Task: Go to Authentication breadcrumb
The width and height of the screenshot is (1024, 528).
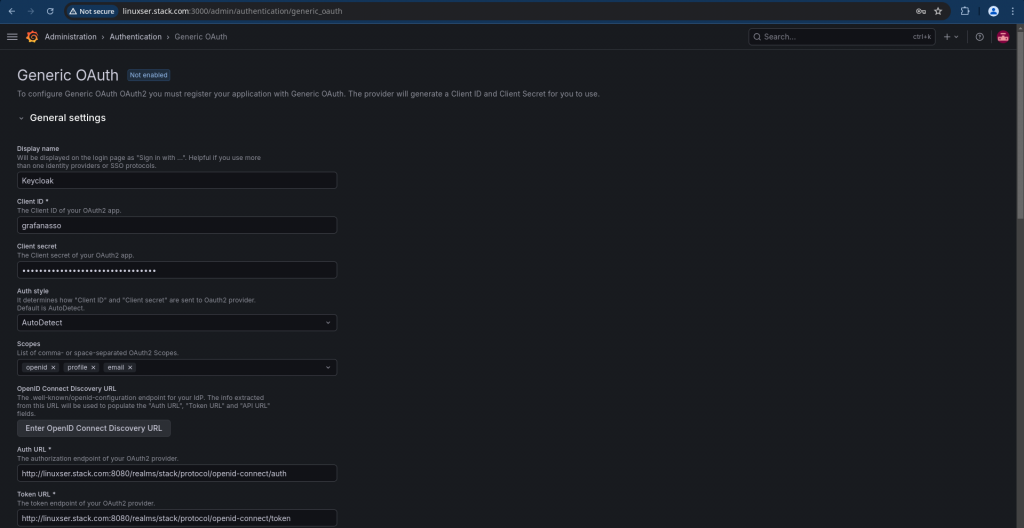Action: (135, 37)
